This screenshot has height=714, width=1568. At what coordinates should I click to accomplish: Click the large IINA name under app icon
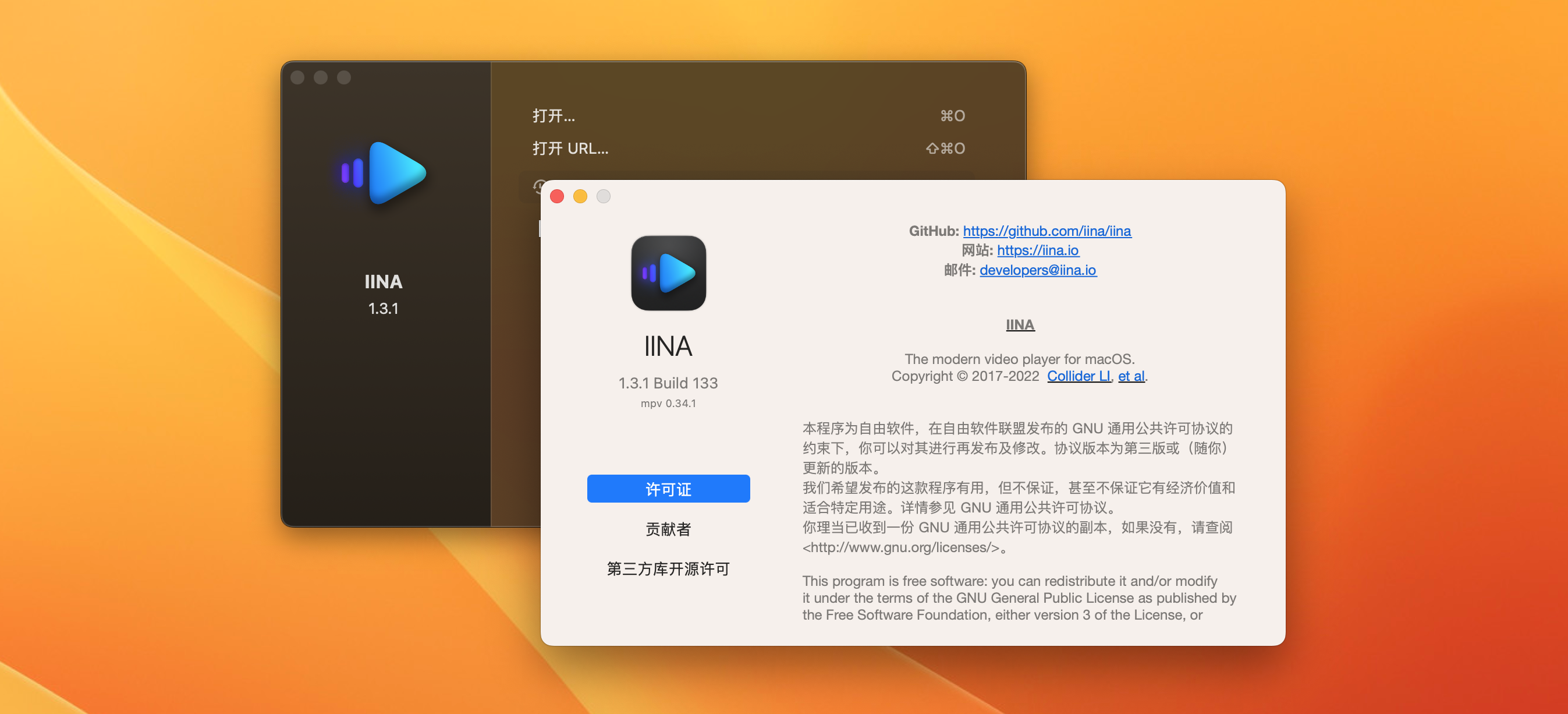pyautogui.click(x=668, y=346)
